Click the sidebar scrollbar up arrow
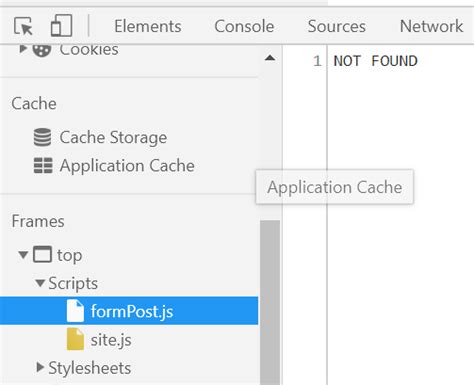474x385 pixels. [270, 58]
